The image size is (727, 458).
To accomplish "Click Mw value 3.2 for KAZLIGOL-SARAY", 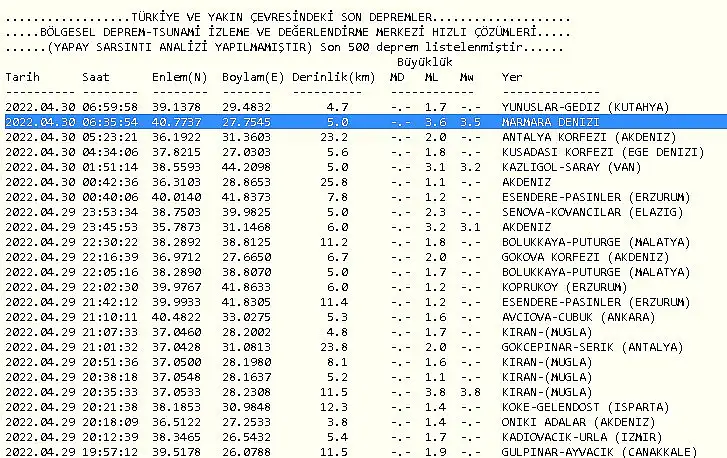I will [470, 167].
